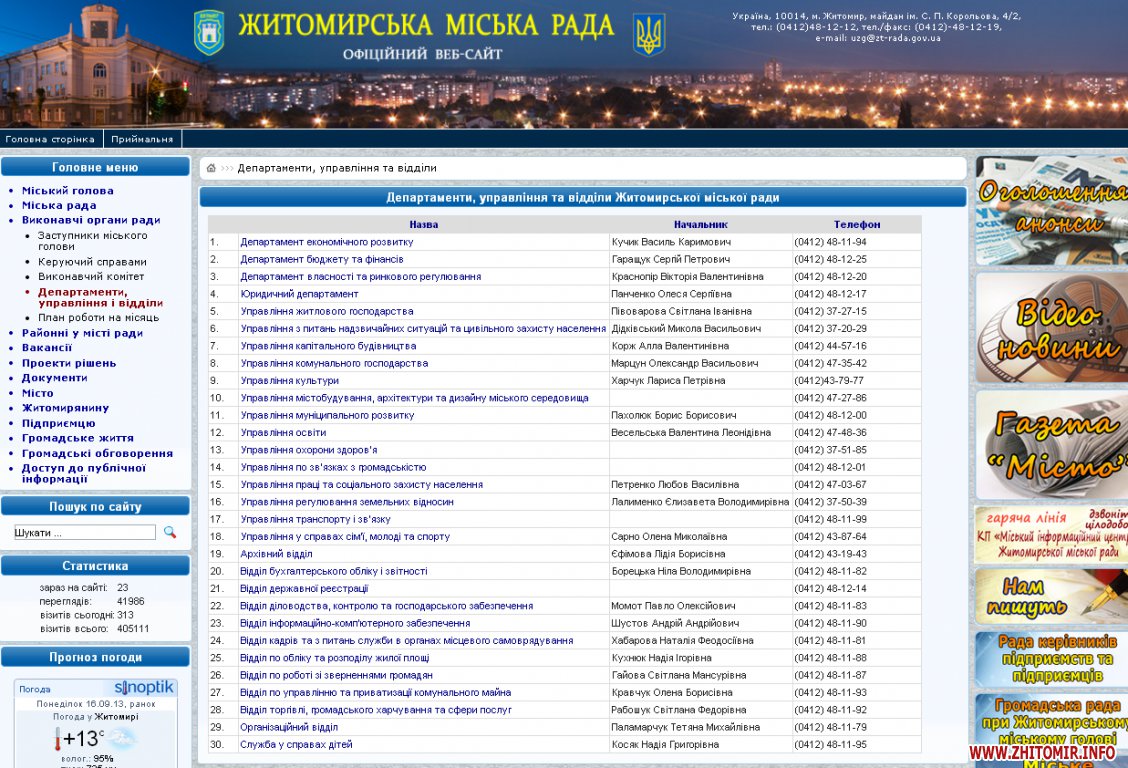Open the Оголошення анонси banner

(1051, 210)
